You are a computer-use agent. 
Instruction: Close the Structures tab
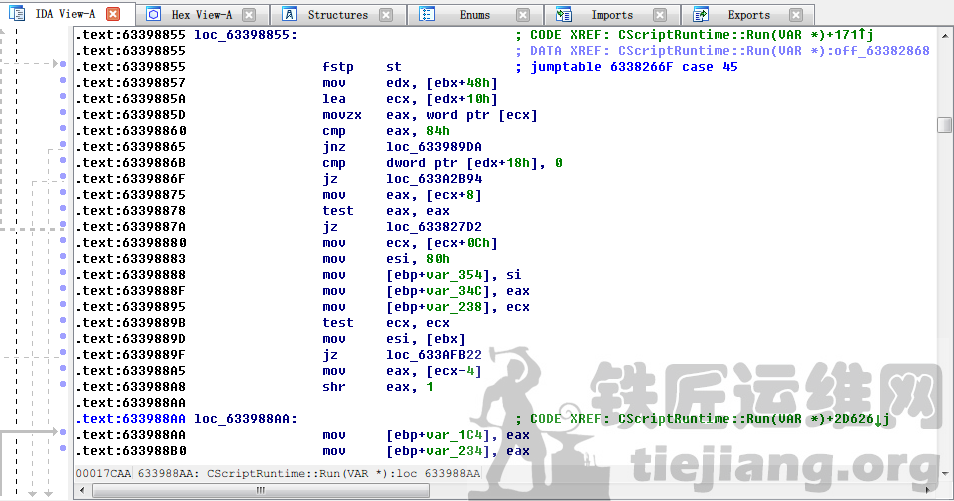[x=386, y=15]
